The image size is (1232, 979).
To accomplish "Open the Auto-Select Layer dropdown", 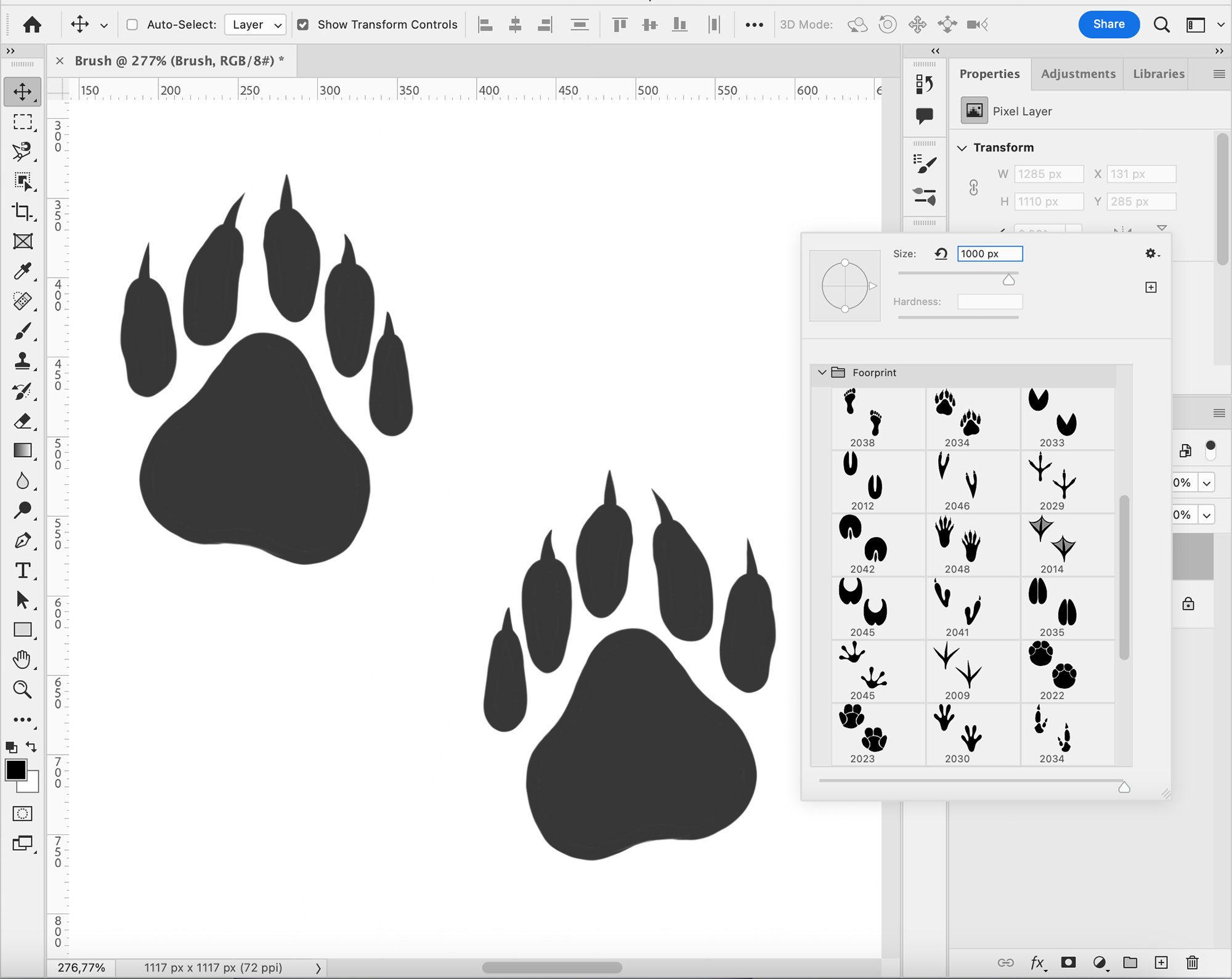I will pos(255,25).
